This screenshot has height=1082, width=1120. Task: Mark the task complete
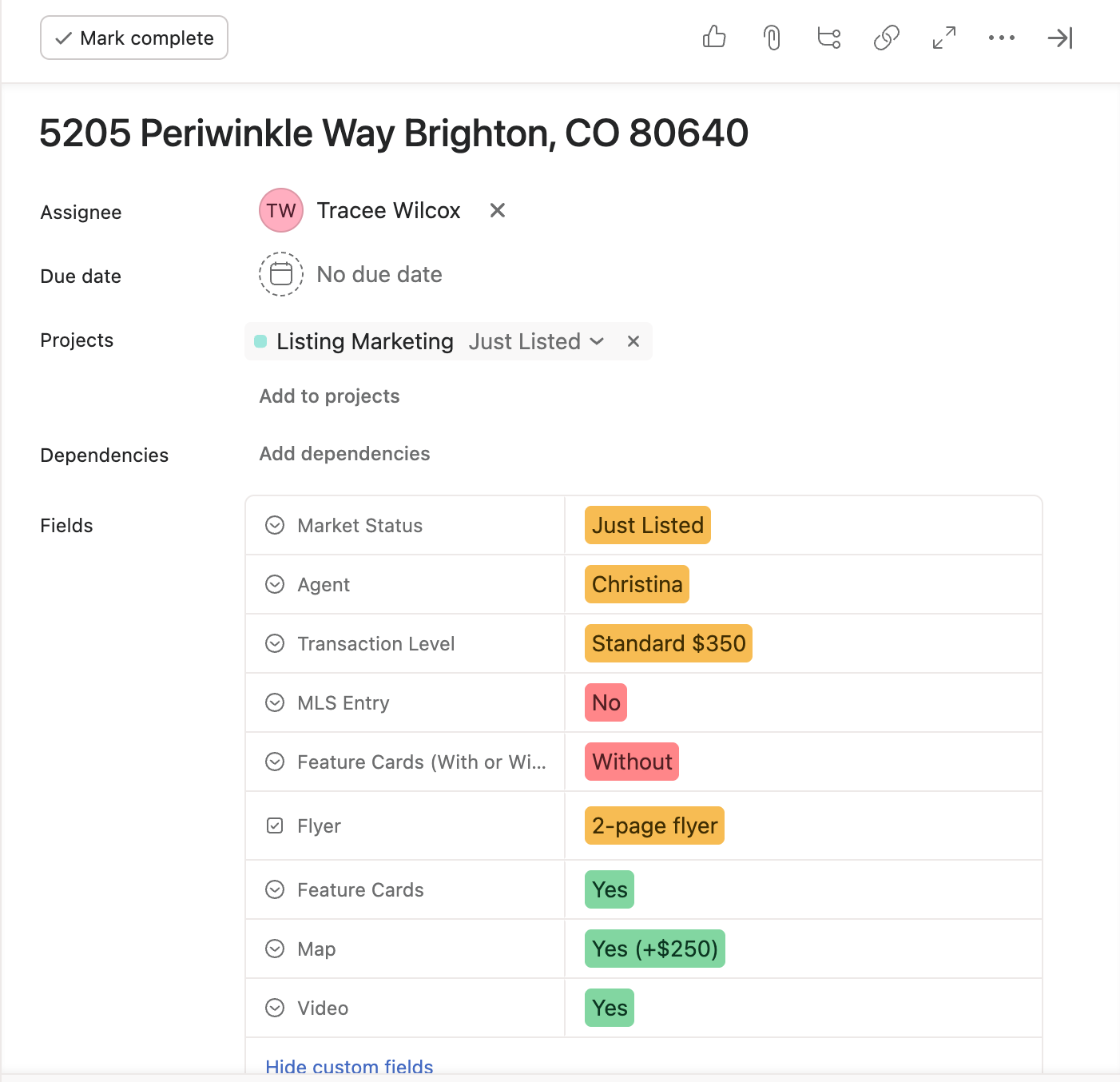[134, 38]
